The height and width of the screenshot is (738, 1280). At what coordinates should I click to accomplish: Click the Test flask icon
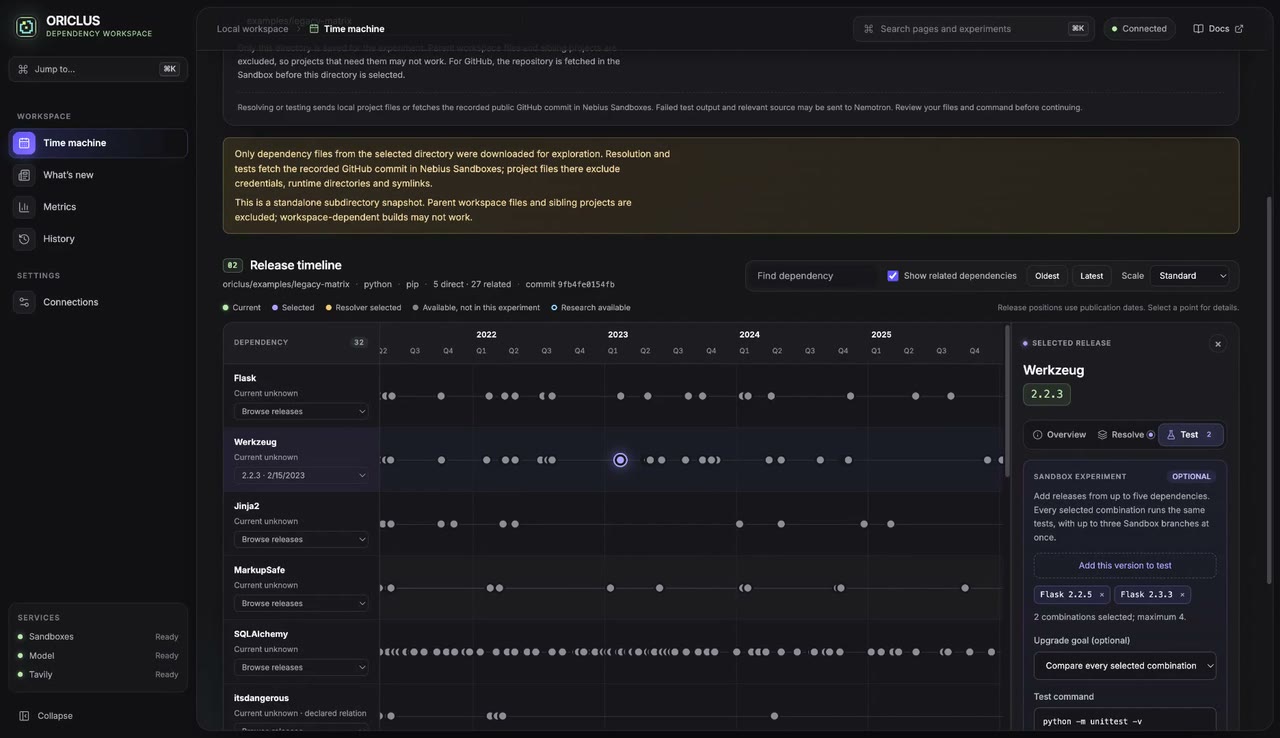click(x=1171, y=435)
